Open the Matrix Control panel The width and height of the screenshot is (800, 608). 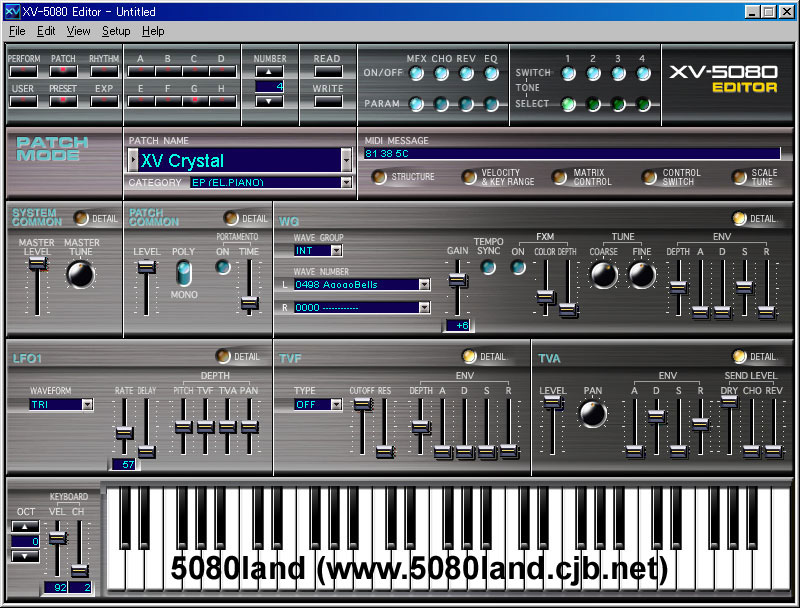(x=559, y=177)
